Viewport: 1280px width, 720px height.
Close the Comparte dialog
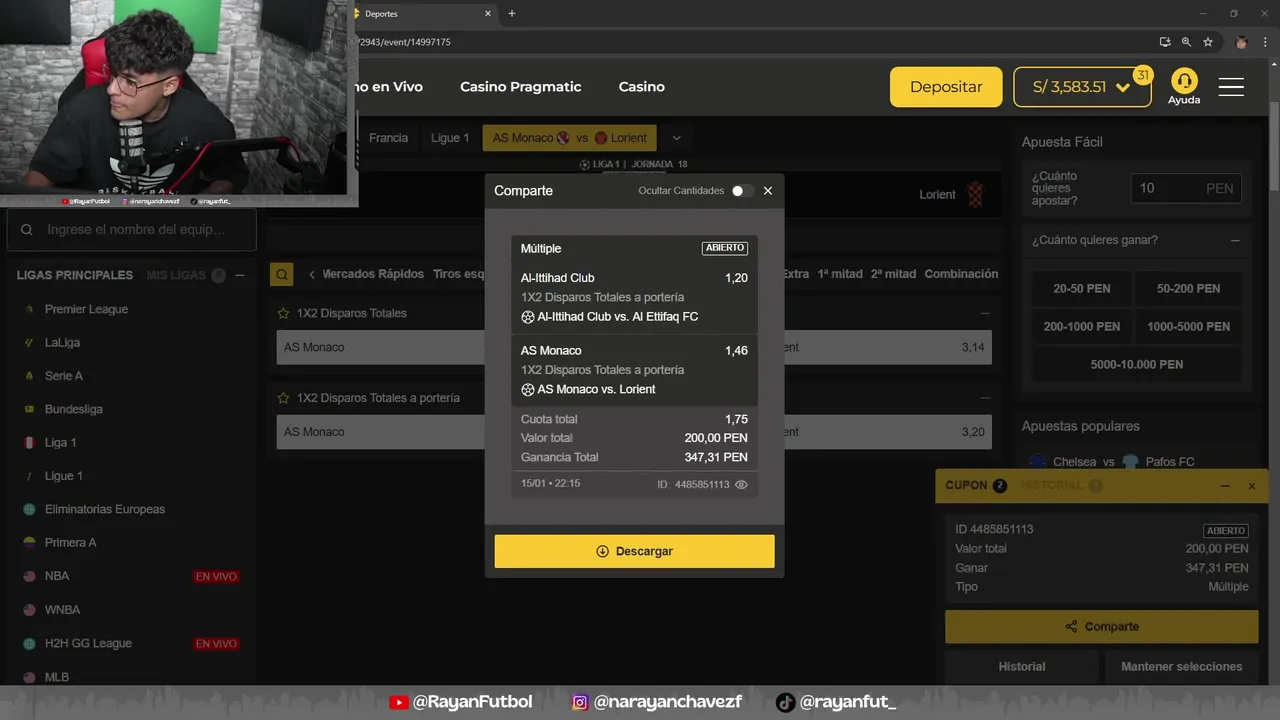(768, 191)
